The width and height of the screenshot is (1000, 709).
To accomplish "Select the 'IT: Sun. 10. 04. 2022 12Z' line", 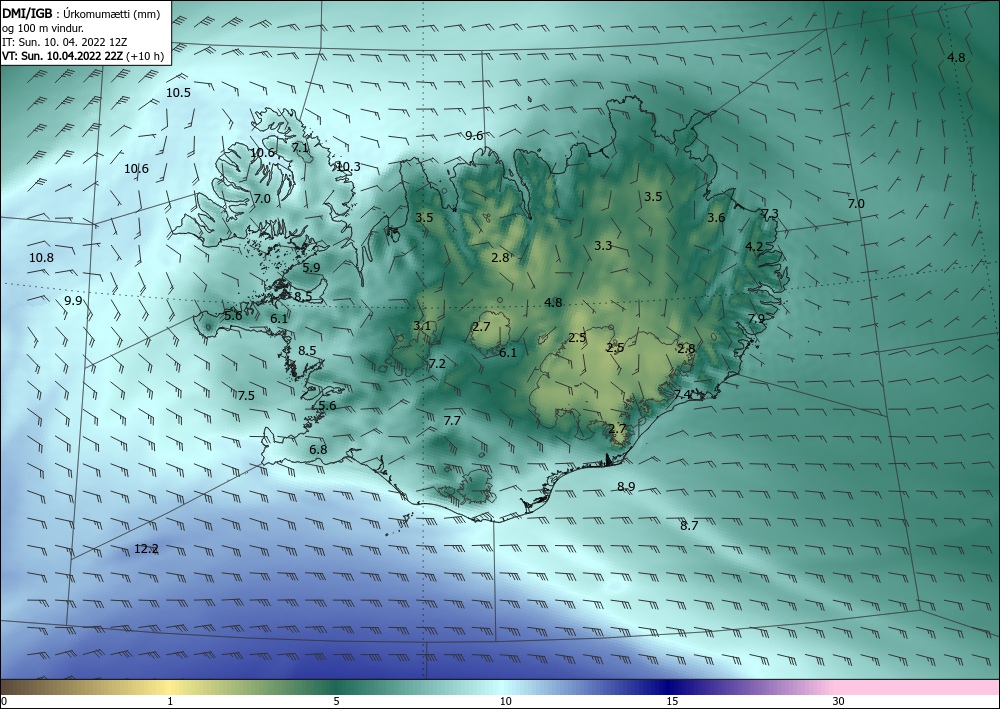I will (64, 42).
